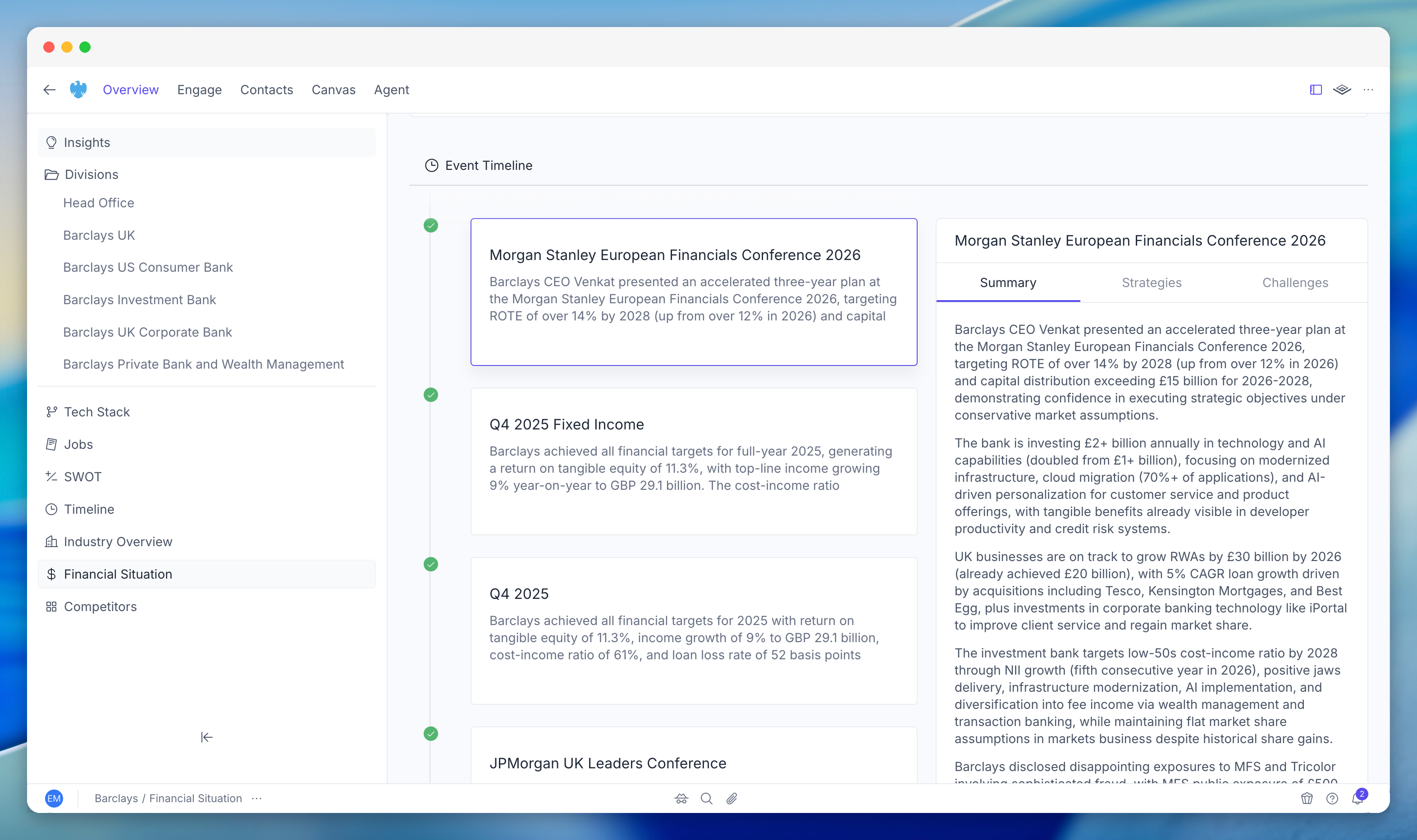1417x840 pixels.
Task: Click the 'Barclays / Financial Situation' breadcrumb
Action: tap(168, 798)
